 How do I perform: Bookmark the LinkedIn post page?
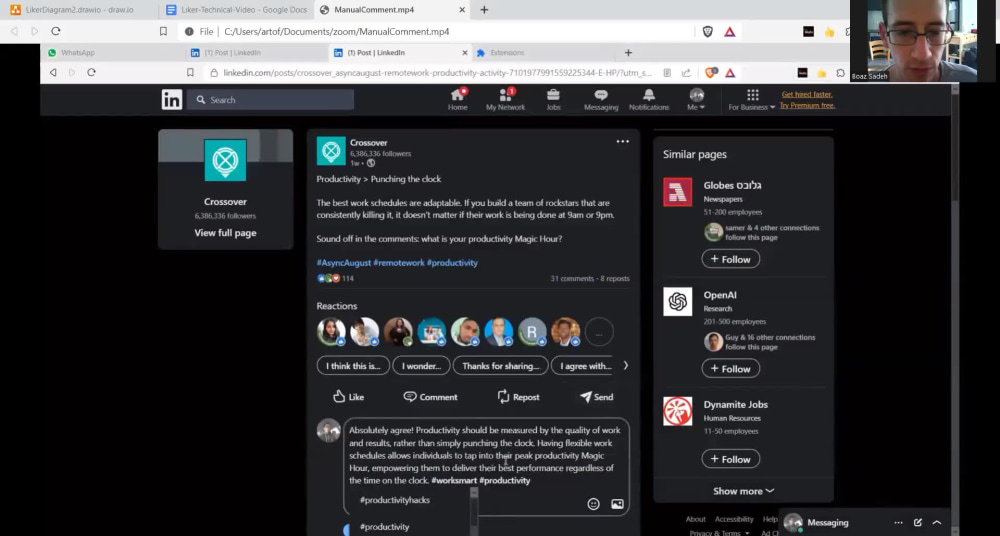coord(190,73)
